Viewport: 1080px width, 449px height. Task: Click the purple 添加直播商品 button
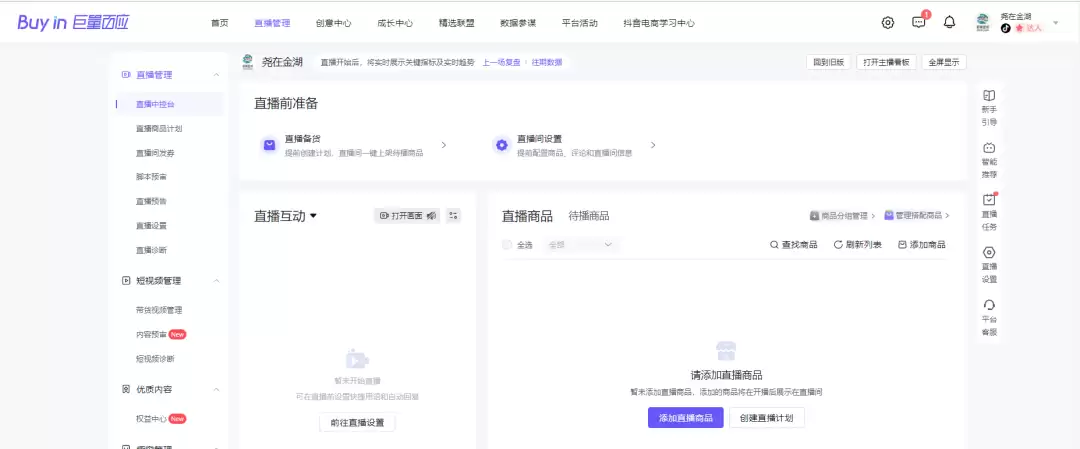[685, 418]
